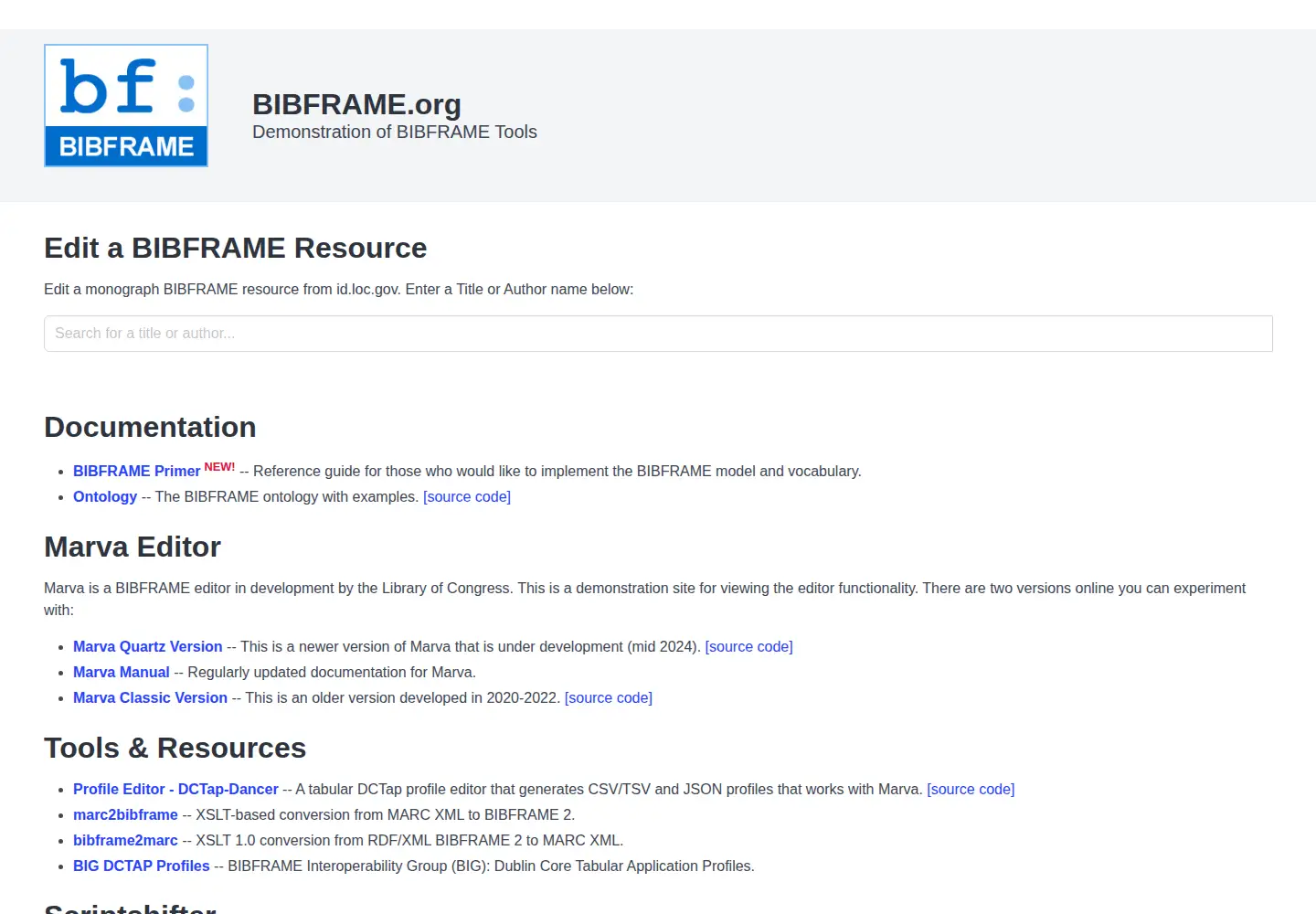Open the marc2bibframe link

tap(125, 815)
